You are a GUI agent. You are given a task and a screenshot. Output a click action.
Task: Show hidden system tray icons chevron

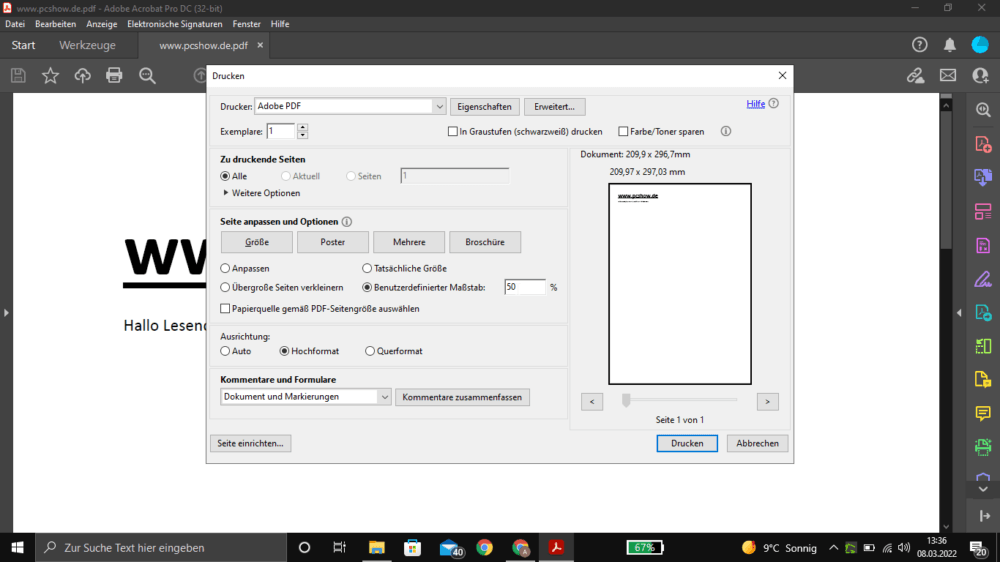click(833, 547)
